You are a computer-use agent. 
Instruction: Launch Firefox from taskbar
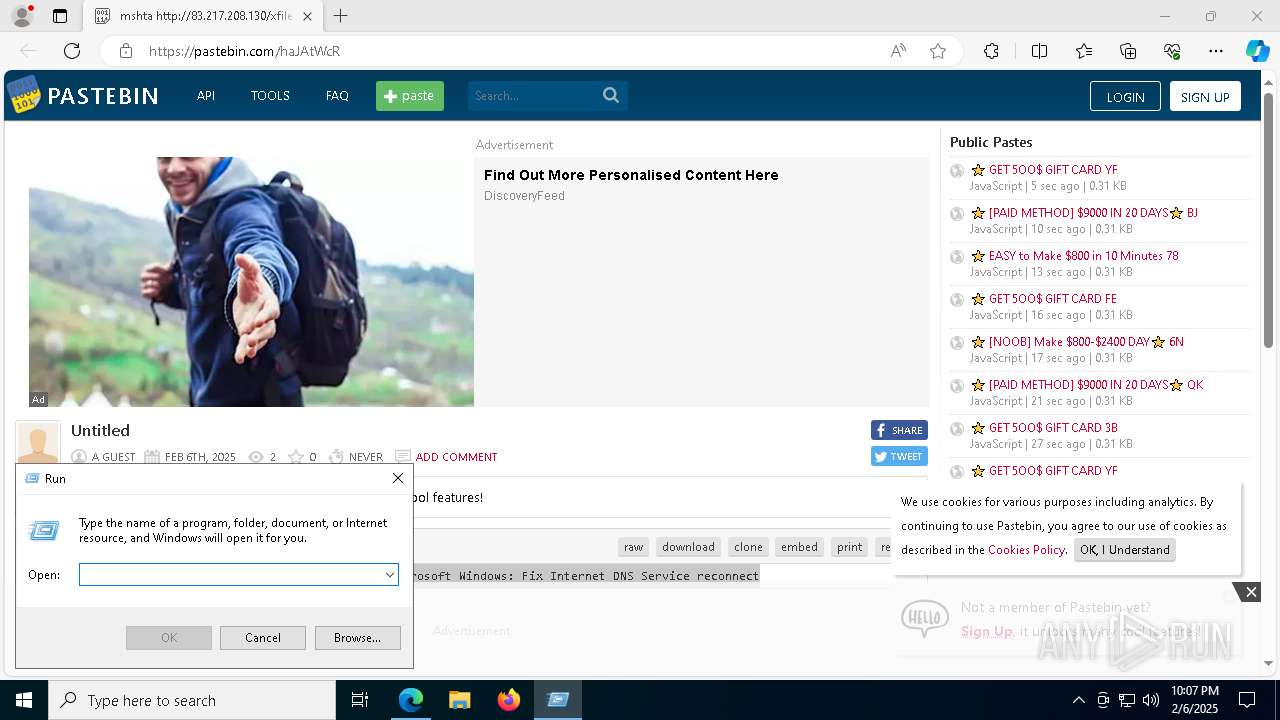[509, 700]
